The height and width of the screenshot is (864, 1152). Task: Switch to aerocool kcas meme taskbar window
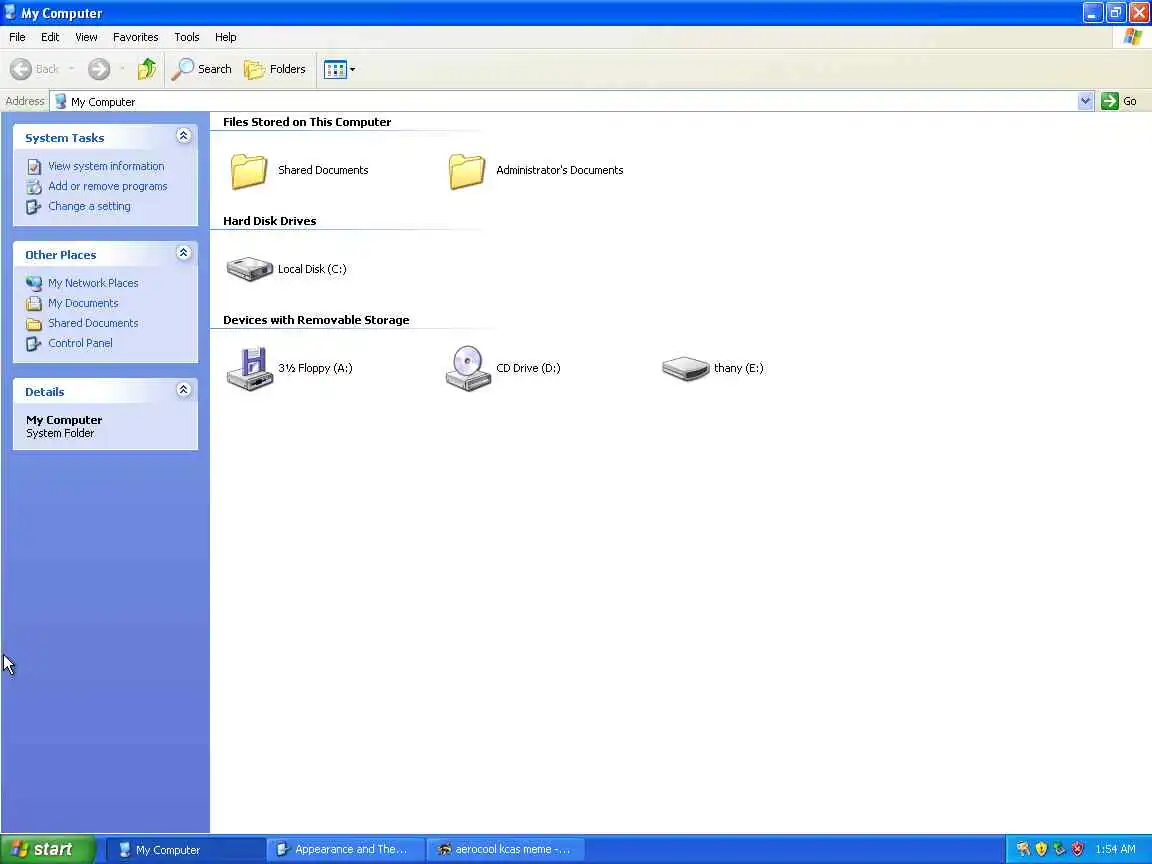[x=505, y=849]
